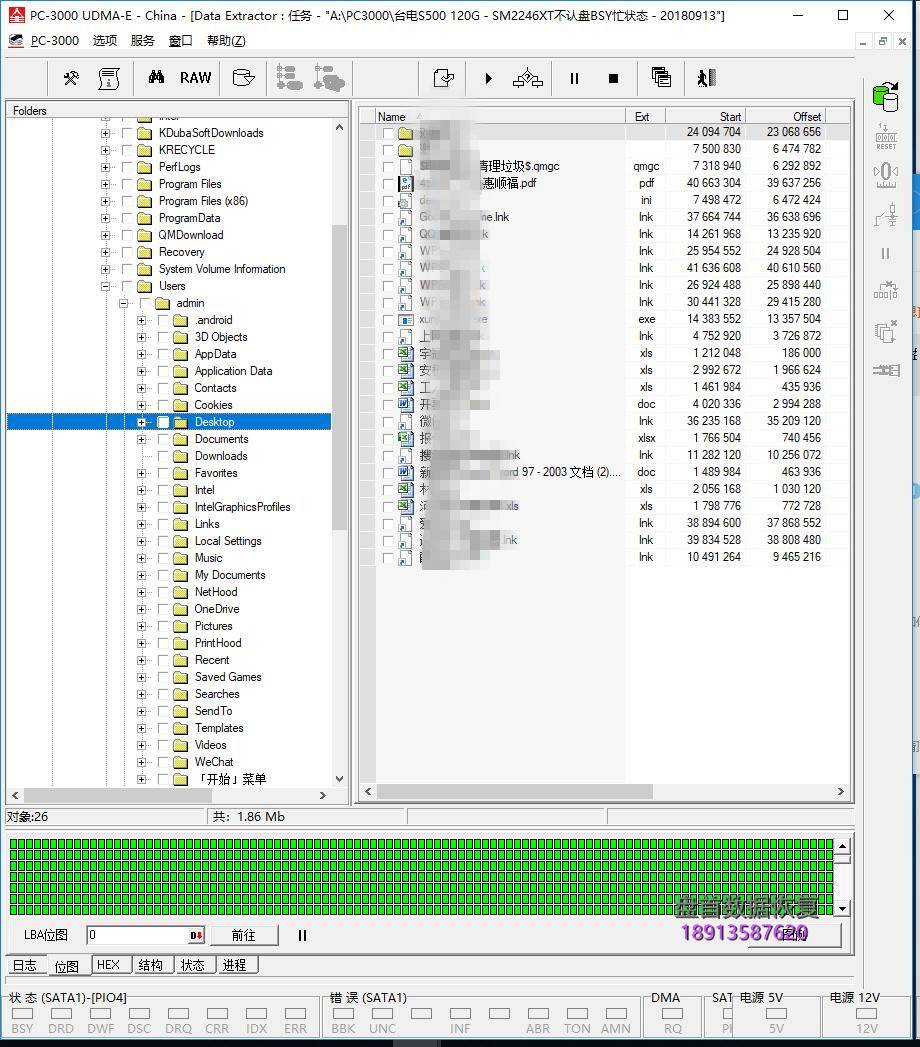
Task: Sort file list by Name column header
Action: [500, 116]
